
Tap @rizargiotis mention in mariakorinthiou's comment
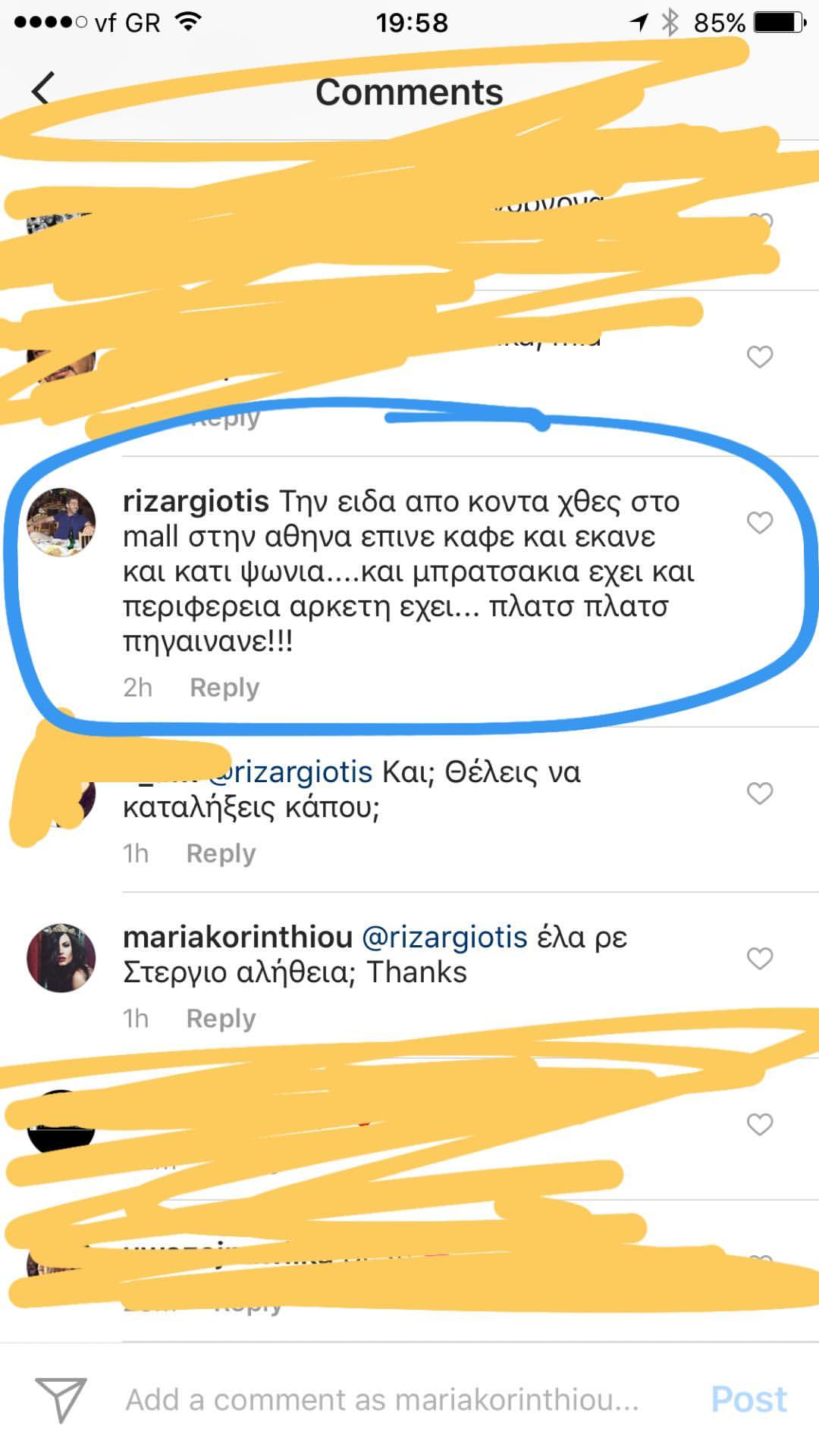(x=444, y=938)
